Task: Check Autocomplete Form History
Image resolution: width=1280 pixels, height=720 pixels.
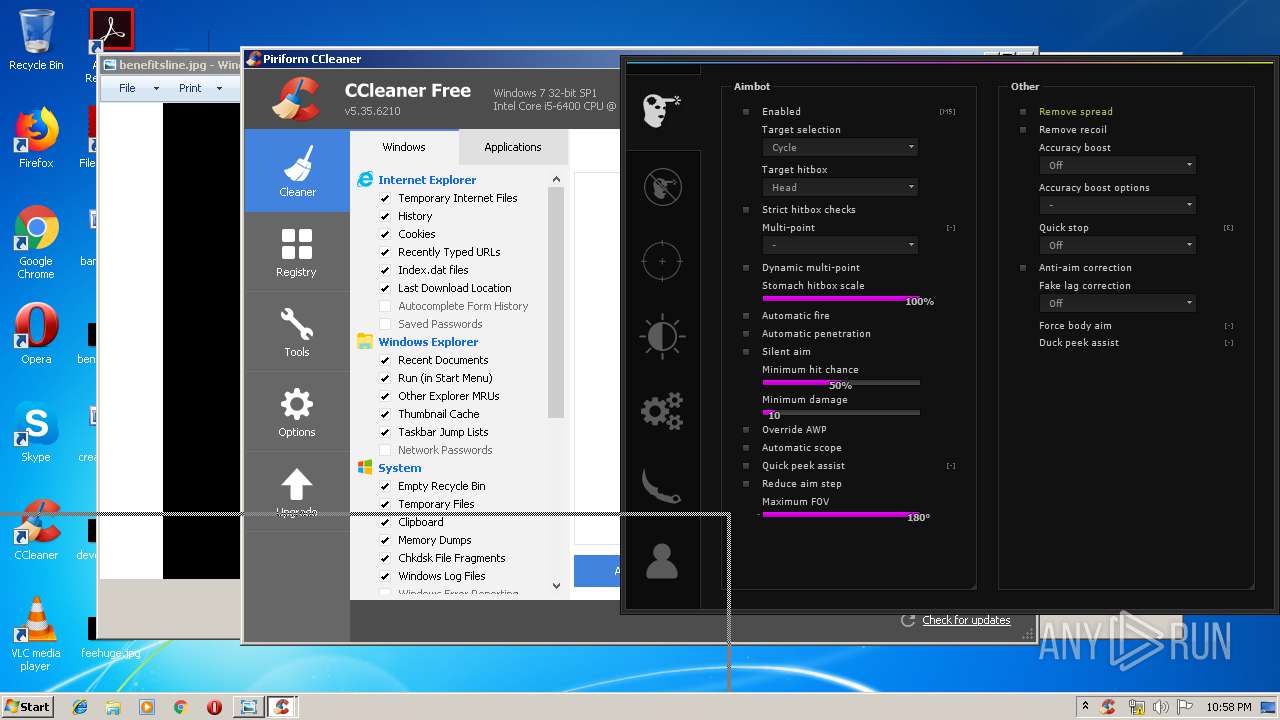Action: [385, 306]
